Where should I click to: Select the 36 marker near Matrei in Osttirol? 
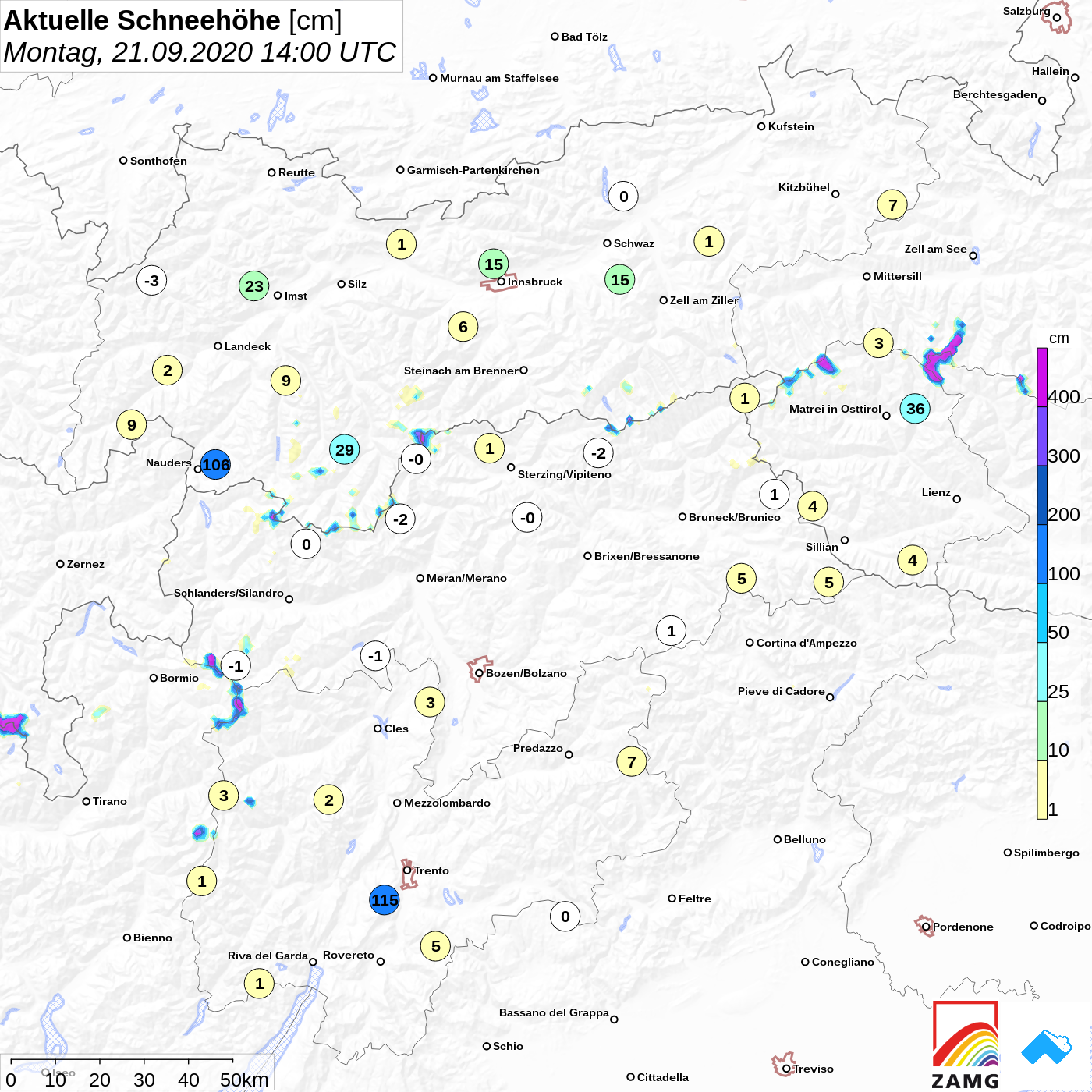[915, 409]
